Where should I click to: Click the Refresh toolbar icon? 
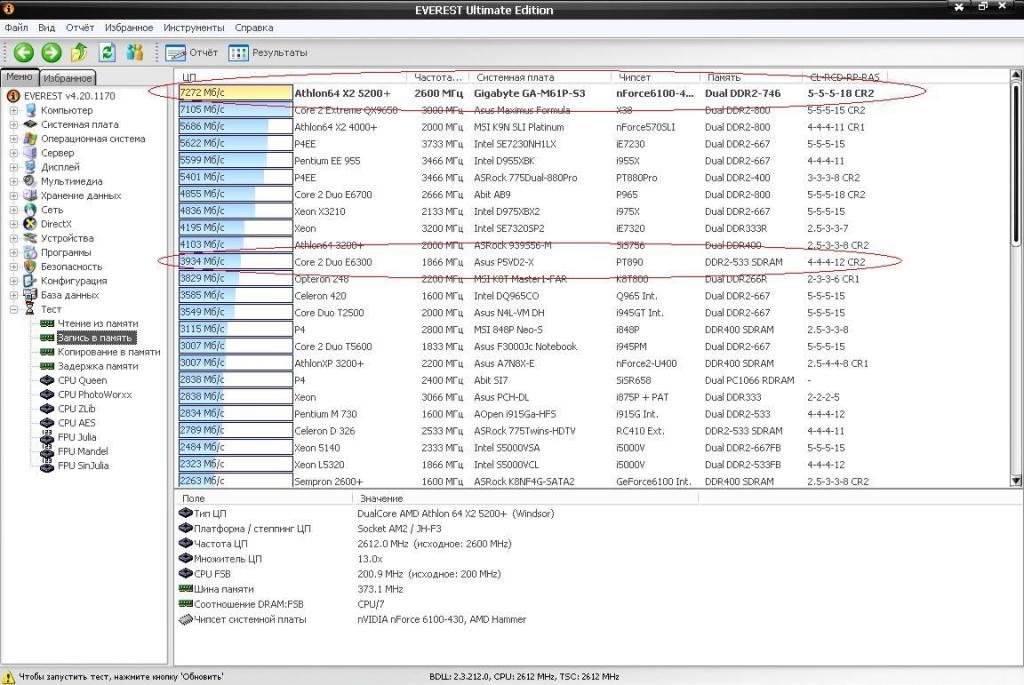107,52
